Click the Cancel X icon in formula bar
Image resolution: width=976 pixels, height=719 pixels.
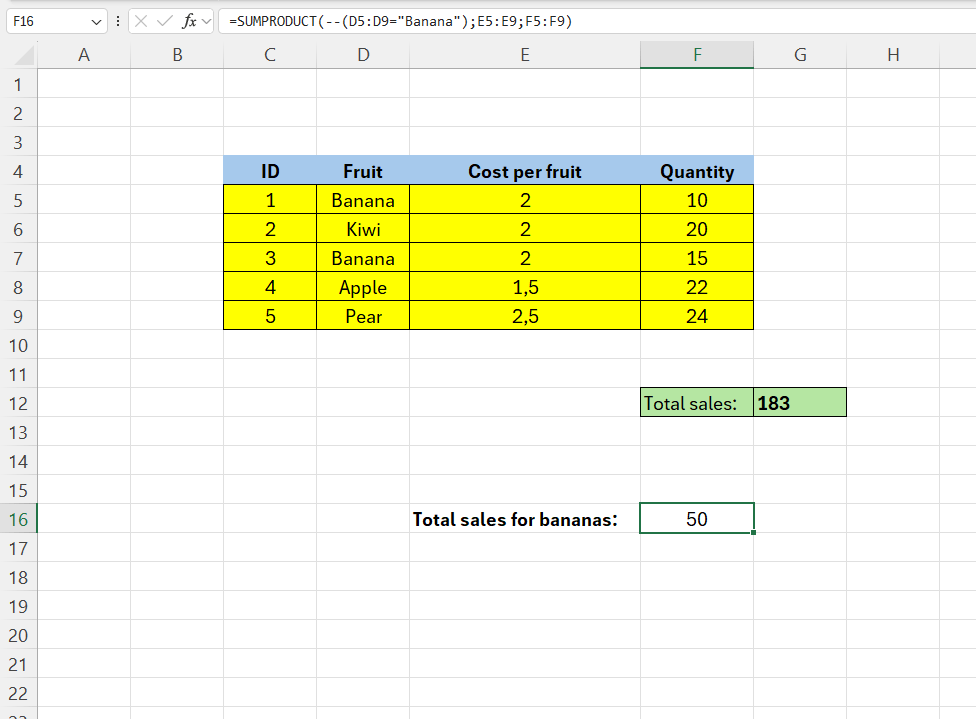pyautogui.click(x=143, y=21)
